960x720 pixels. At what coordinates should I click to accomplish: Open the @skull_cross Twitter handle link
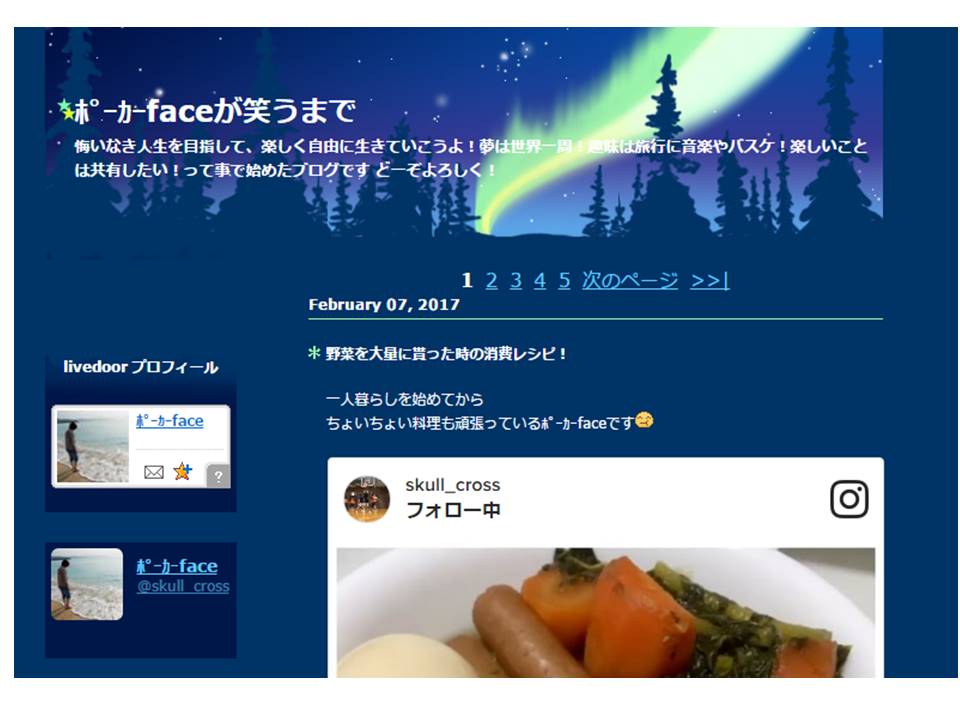tap(183, 586)
